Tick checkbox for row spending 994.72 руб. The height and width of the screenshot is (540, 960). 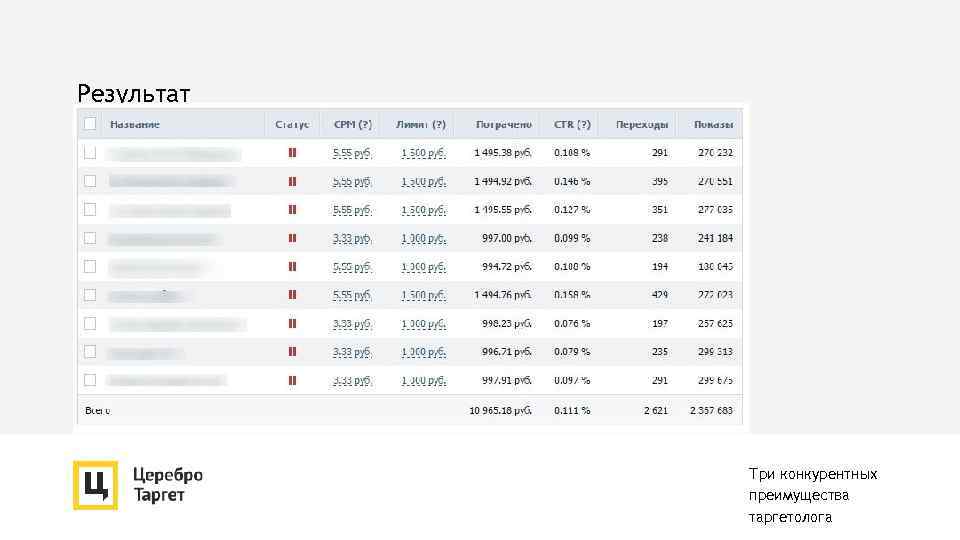coord(90,266)
